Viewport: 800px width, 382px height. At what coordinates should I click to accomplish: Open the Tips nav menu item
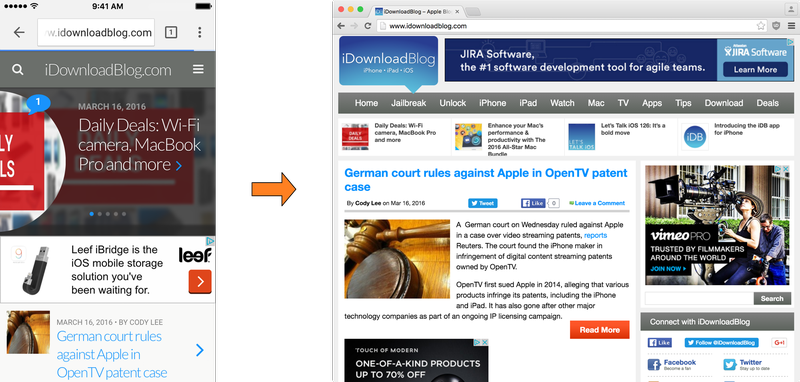coord(683,103)
